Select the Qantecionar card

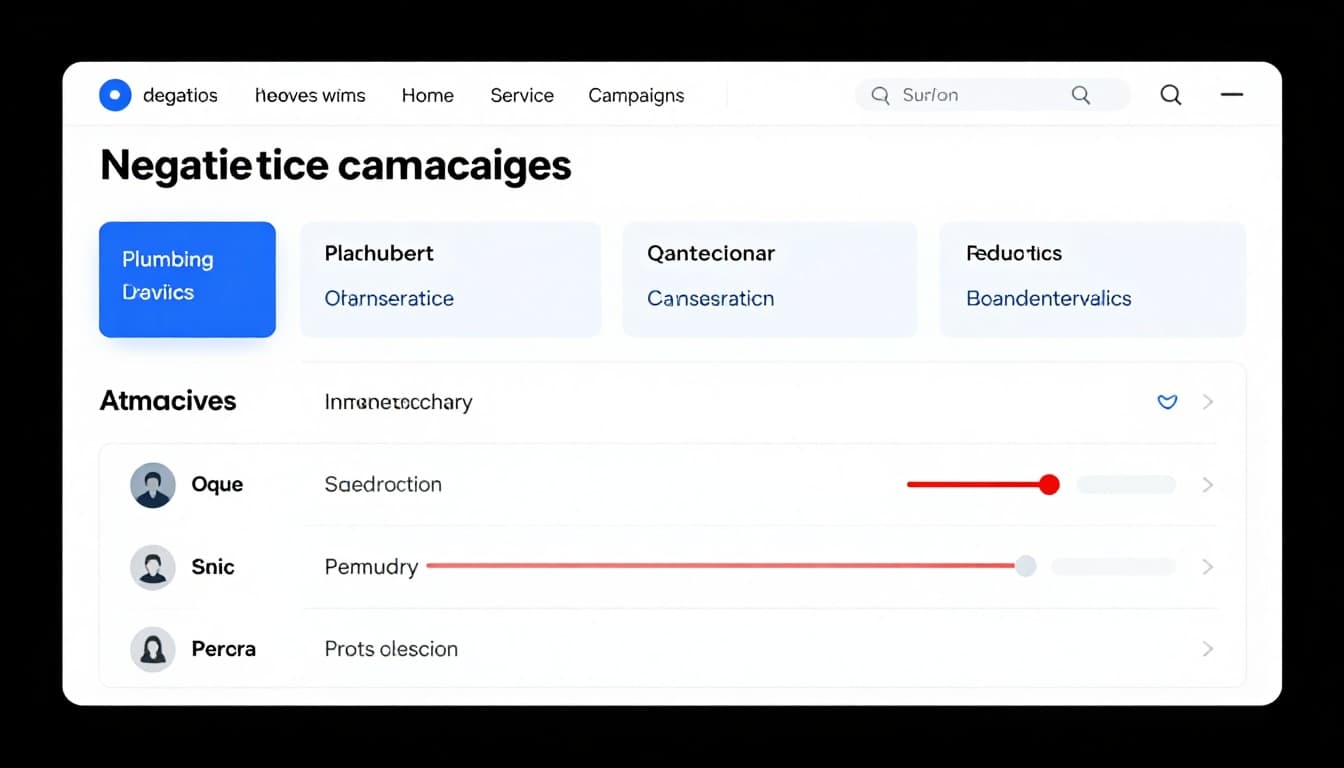tap(770, 279)
